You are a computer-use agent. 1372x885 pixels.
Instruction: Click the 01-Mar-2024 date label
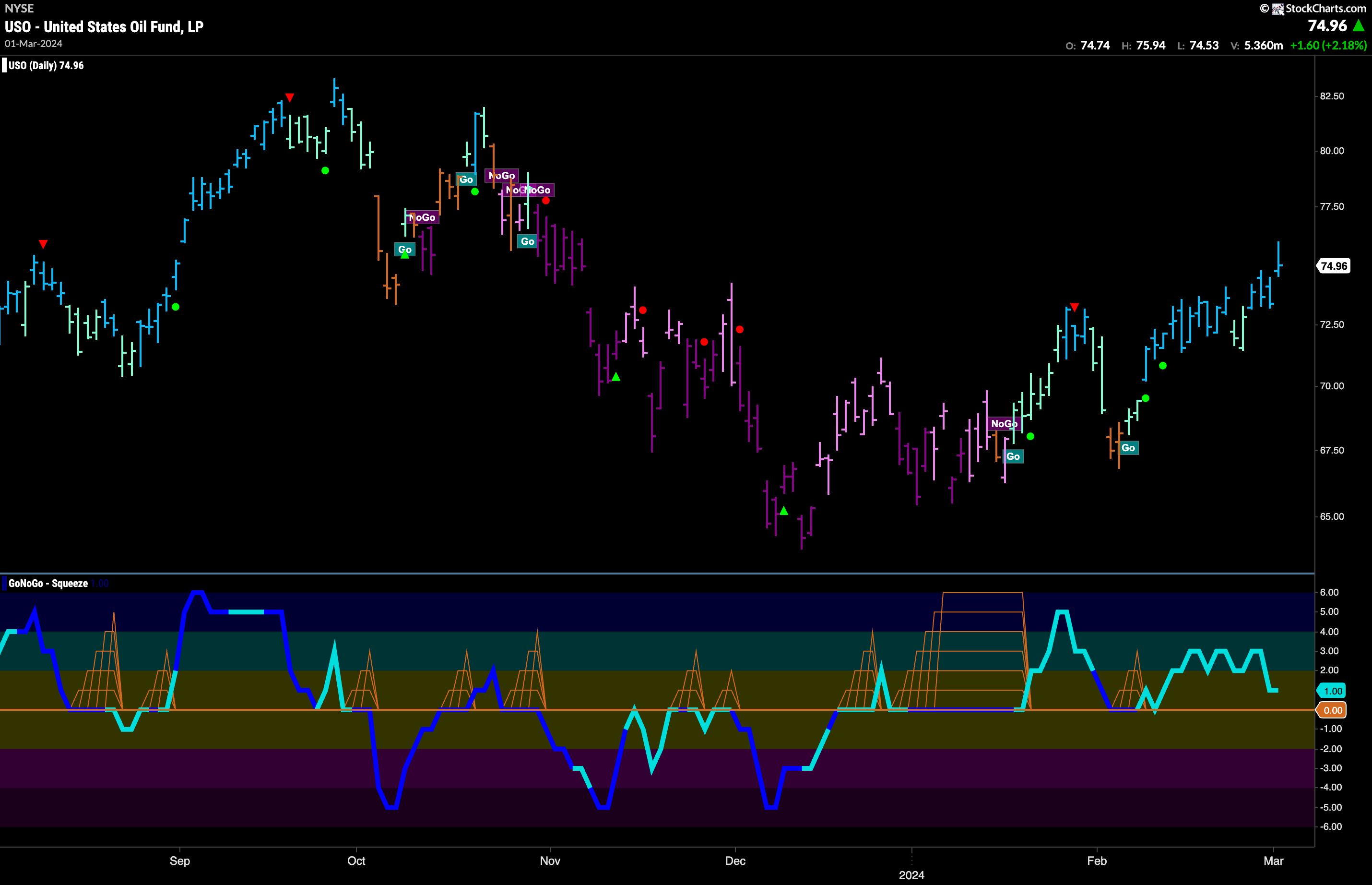(x=33, y=44)
